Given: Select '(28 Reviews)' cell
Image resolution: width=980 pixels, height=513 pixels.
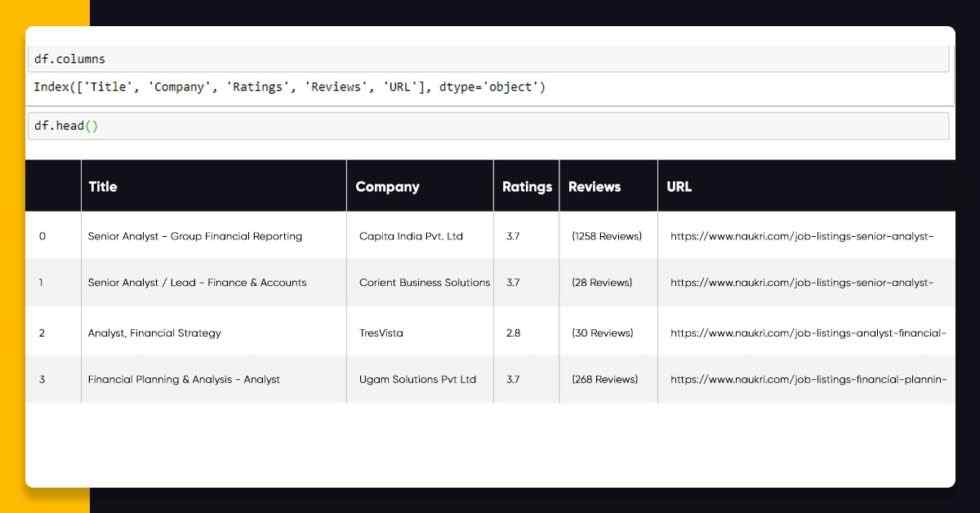Looking at the screenshot, I should 601,282.
